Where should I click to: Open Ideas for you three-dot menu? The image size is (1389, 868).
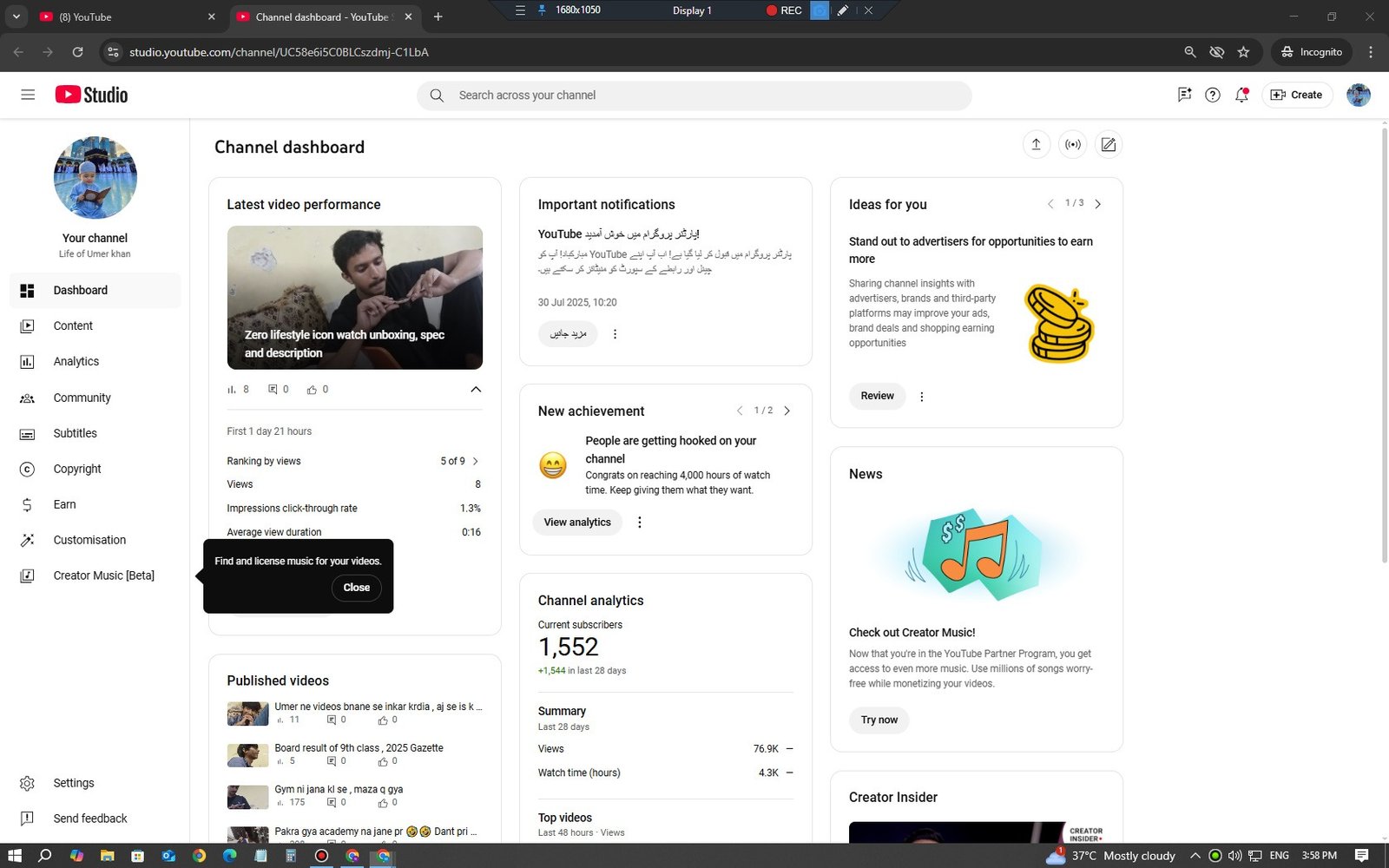[922, 397]
